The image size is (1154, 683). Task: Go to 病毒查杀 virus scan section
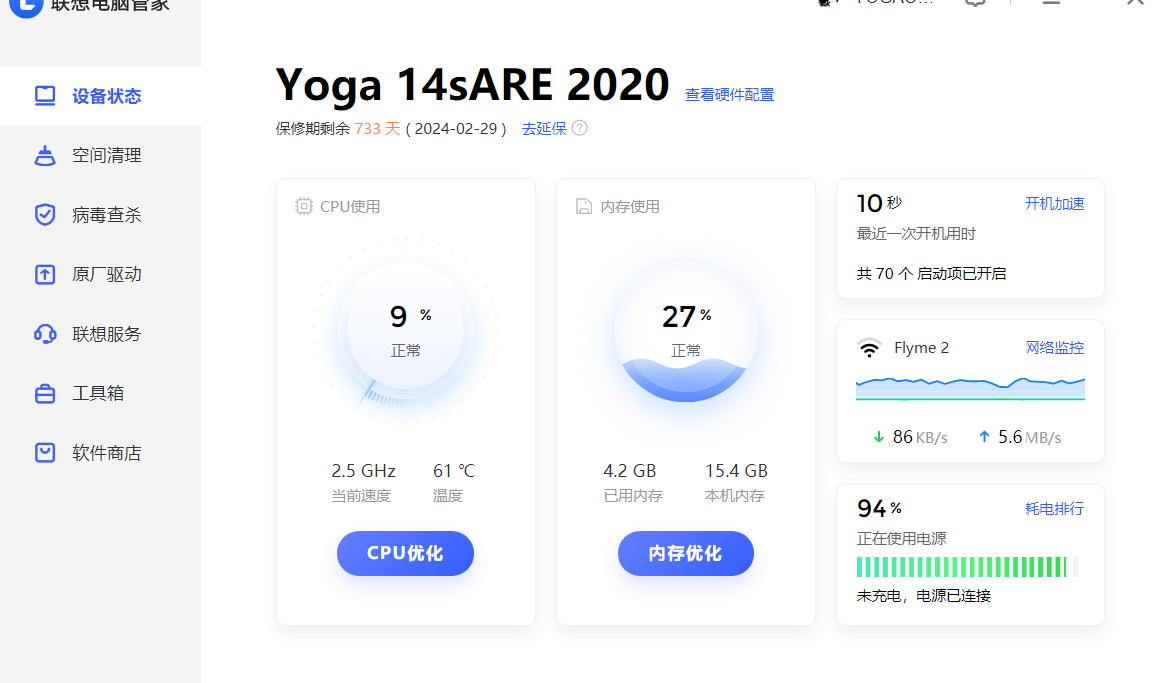pyautogui.click(x=100, y=215)
